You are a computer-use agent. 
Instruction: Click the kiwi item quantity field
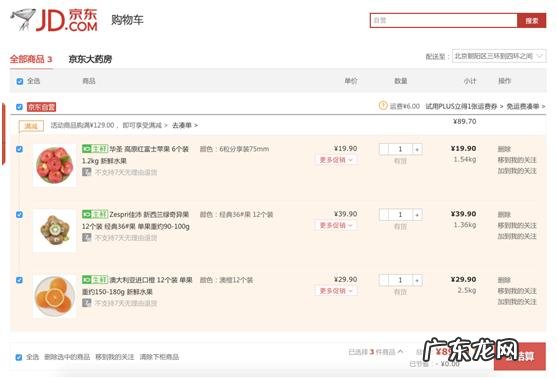400,215
